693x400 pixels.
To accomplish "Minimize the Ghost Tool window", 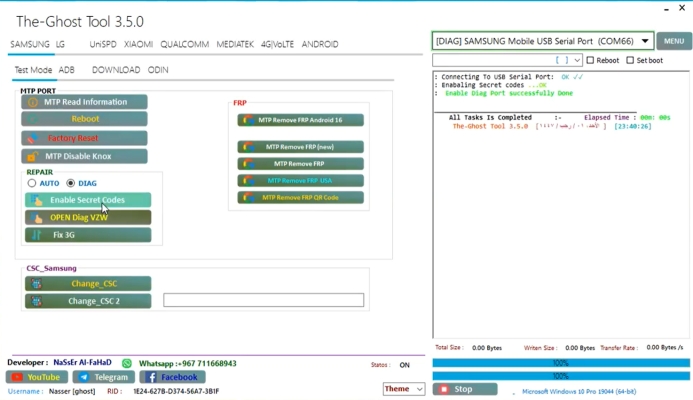I will point(666,8).
